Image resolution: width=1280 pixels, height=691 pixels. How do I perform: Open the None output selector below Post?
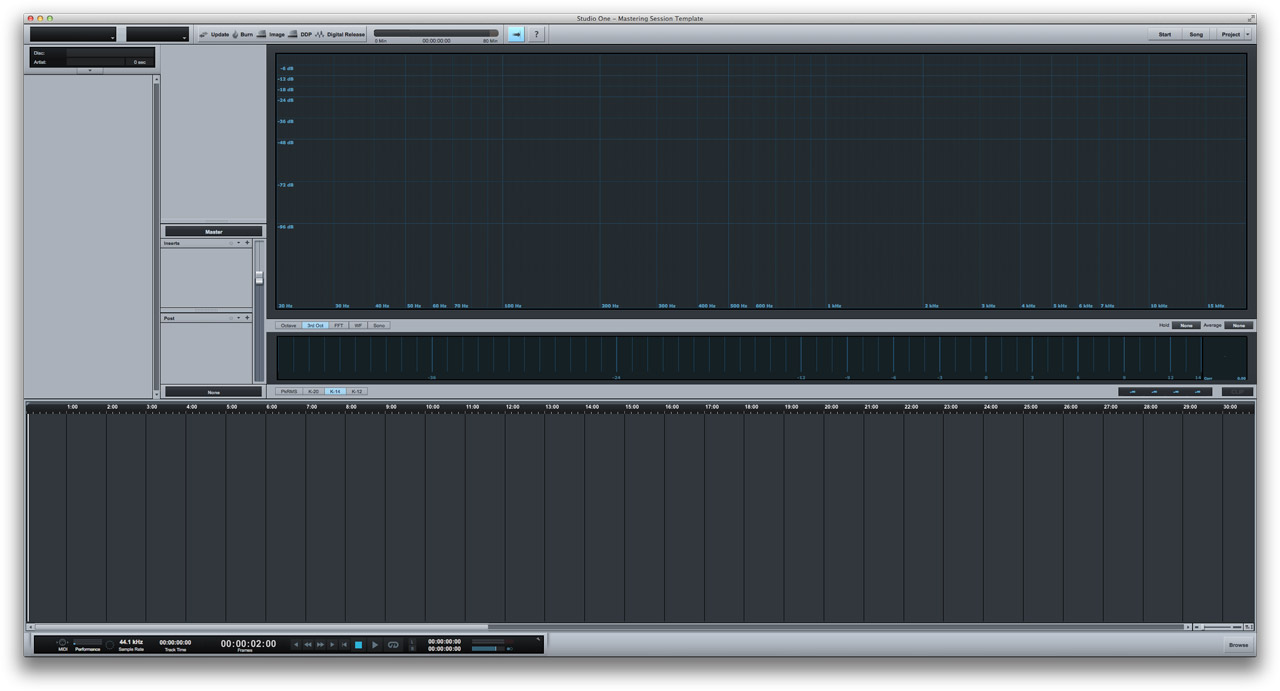[213, 392]
